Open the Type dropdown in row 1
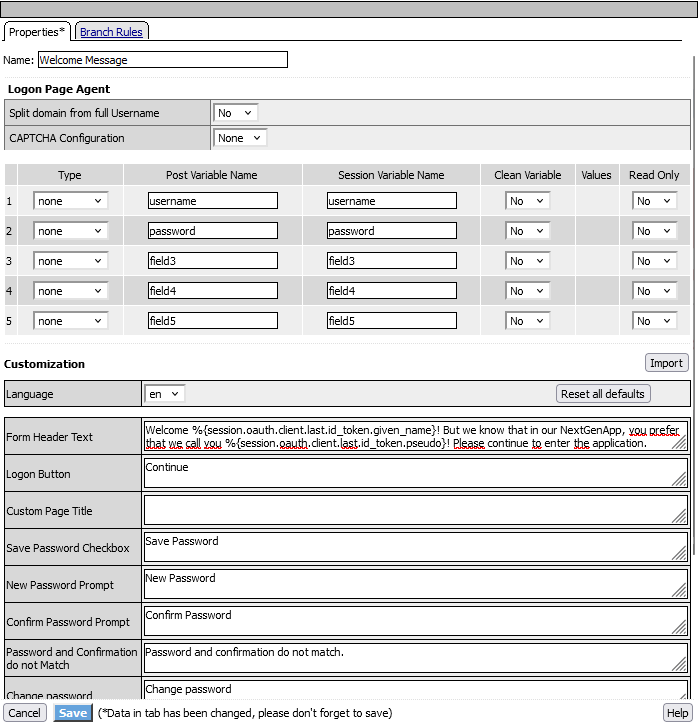Viewport: 698px width, 727px height. pyautogui.click(x=70, y=201)
